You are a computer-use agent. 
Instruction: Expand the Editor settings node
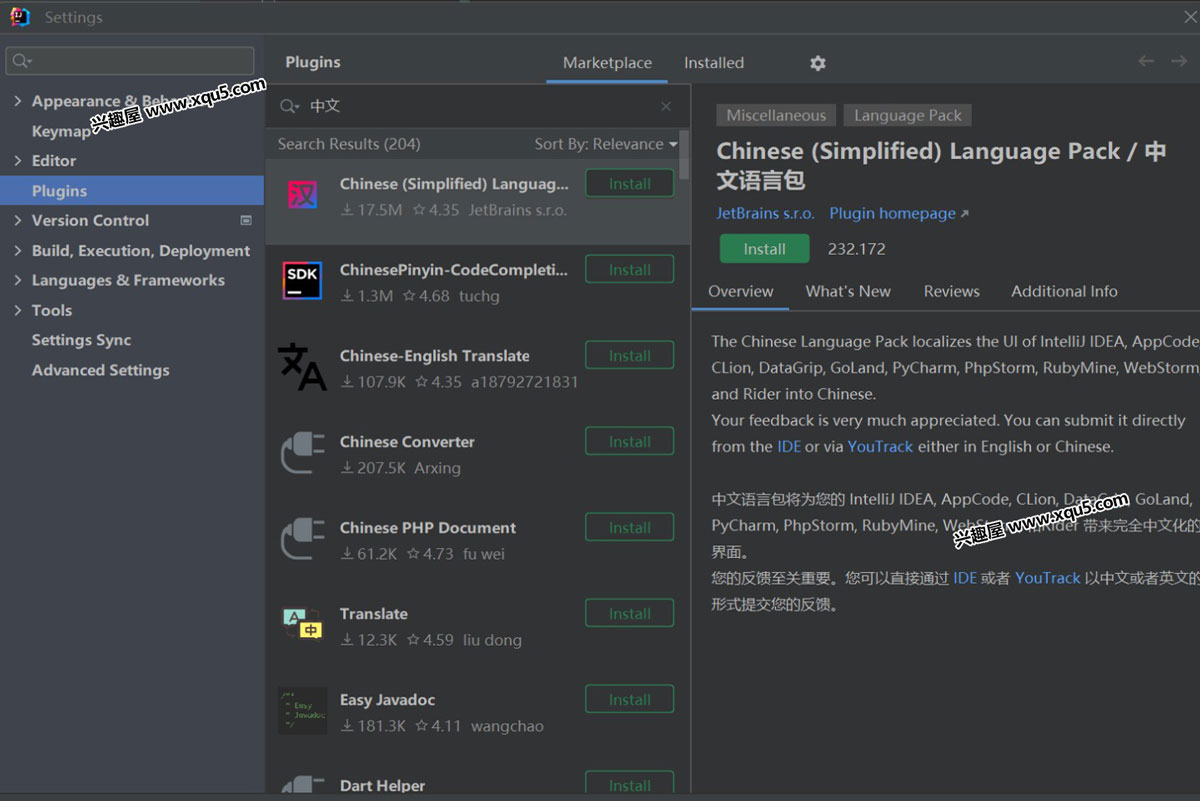pos(17,160)
